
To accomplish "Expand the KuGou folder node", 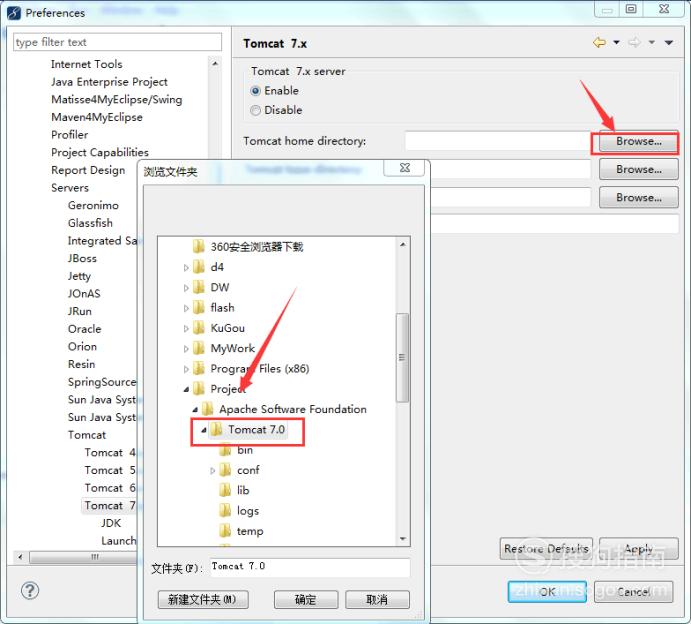I will click(186, 328).
